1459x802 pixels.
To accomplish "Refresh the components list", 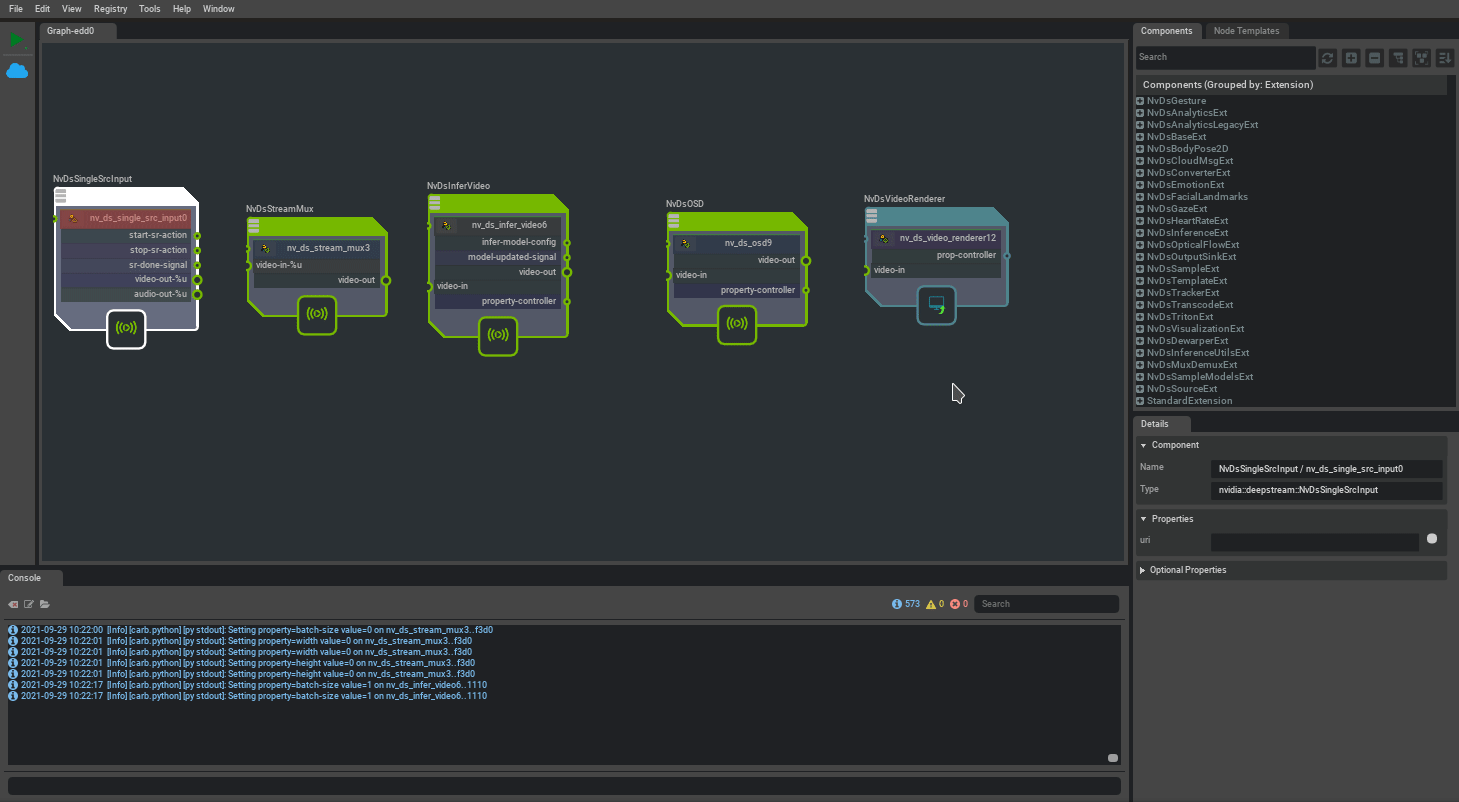I will [1327, 58].
